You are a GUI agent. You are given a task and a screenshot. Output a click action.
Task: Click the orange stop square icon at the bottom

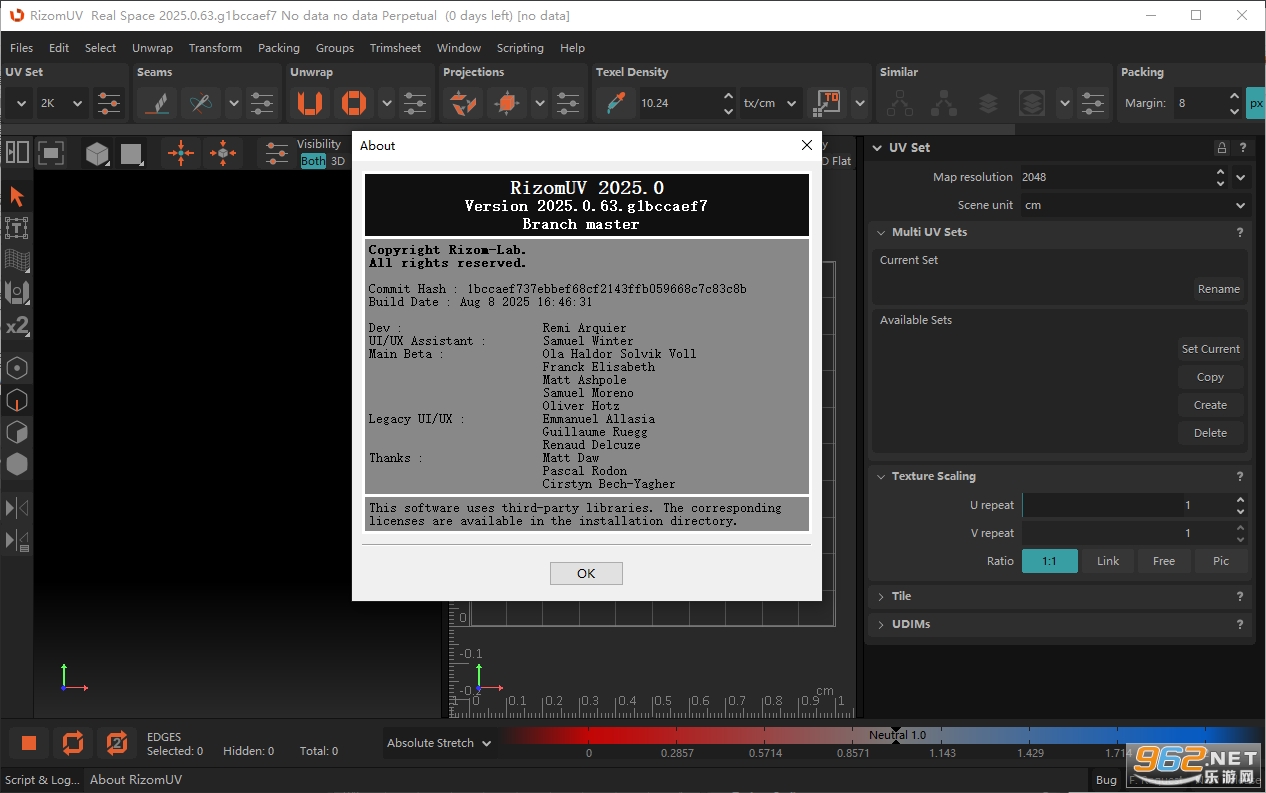(29, 742)
